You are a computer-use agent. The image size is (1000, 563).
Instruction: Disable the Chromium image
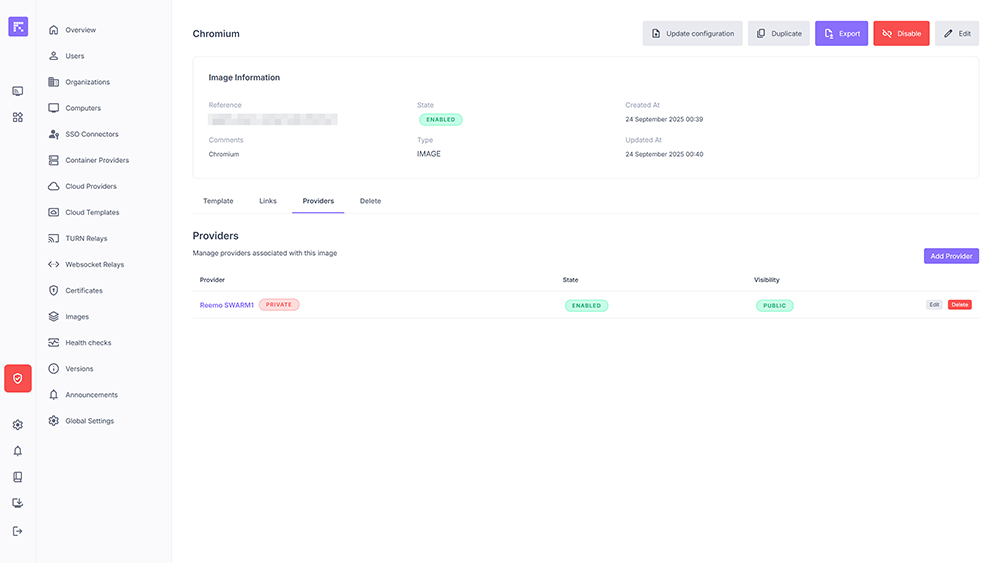click(901, 34)
